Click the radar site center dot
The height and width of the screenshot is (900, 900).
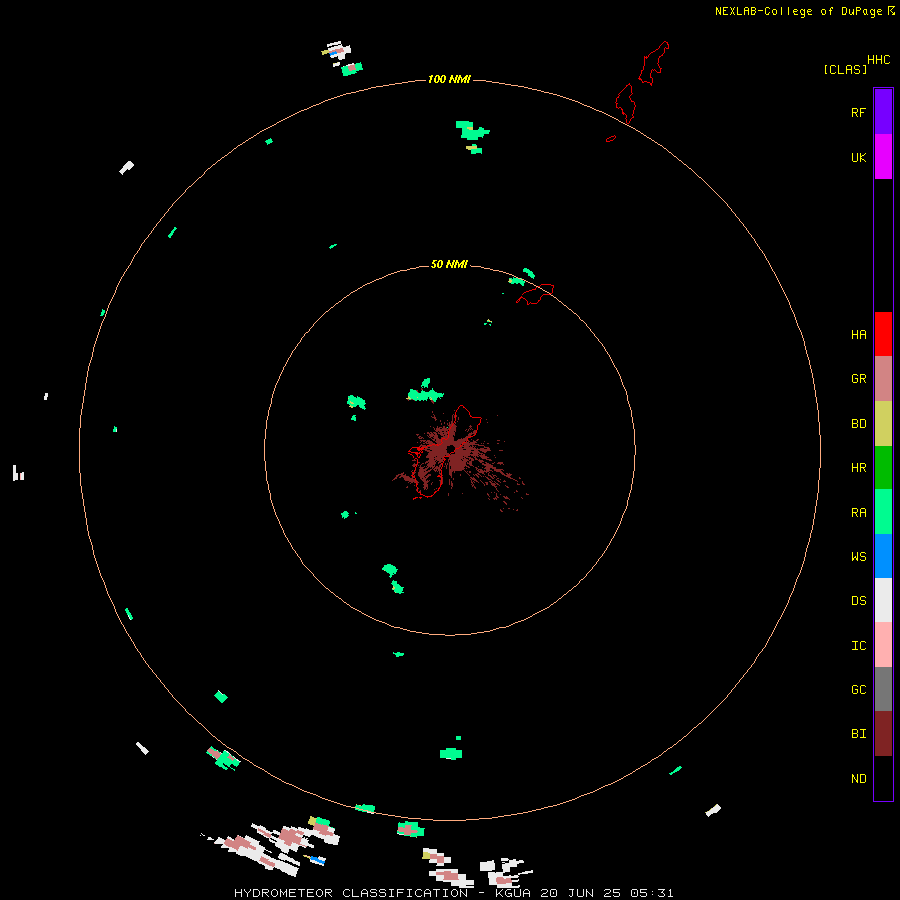tap(451, 449)
